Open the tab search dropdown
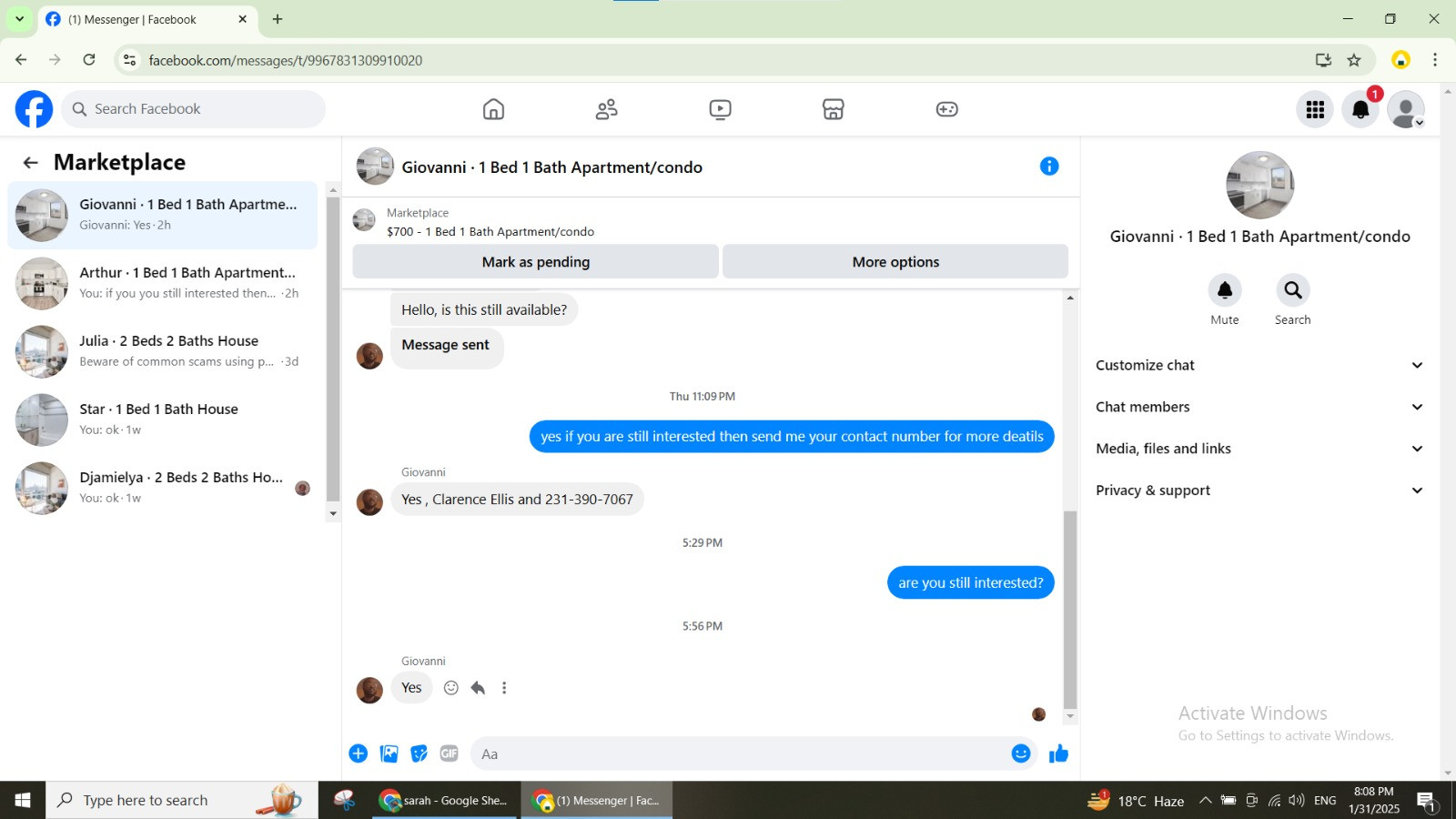 pyautogui.click(x=19, y=19)
